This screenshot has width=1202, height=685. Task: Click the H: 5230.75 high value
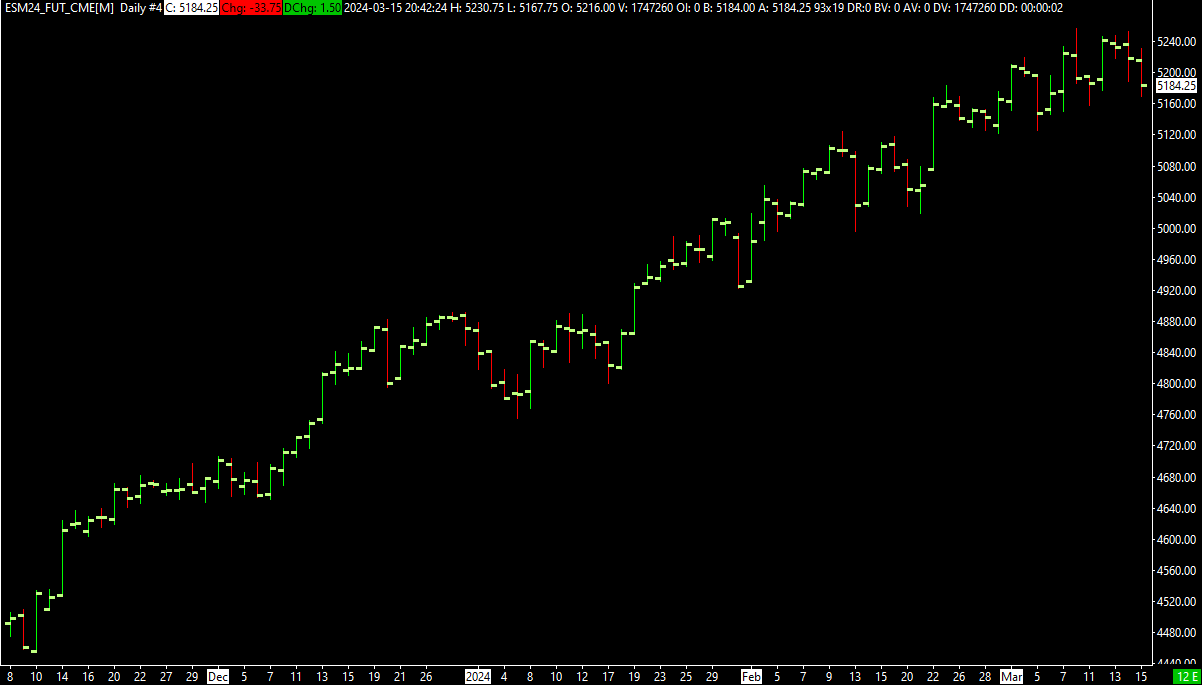477,7
